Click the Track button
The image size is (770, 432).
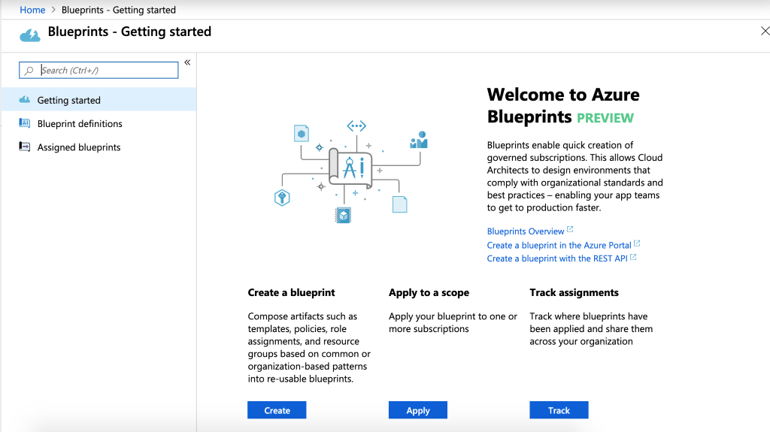click(x=559, y=410)
